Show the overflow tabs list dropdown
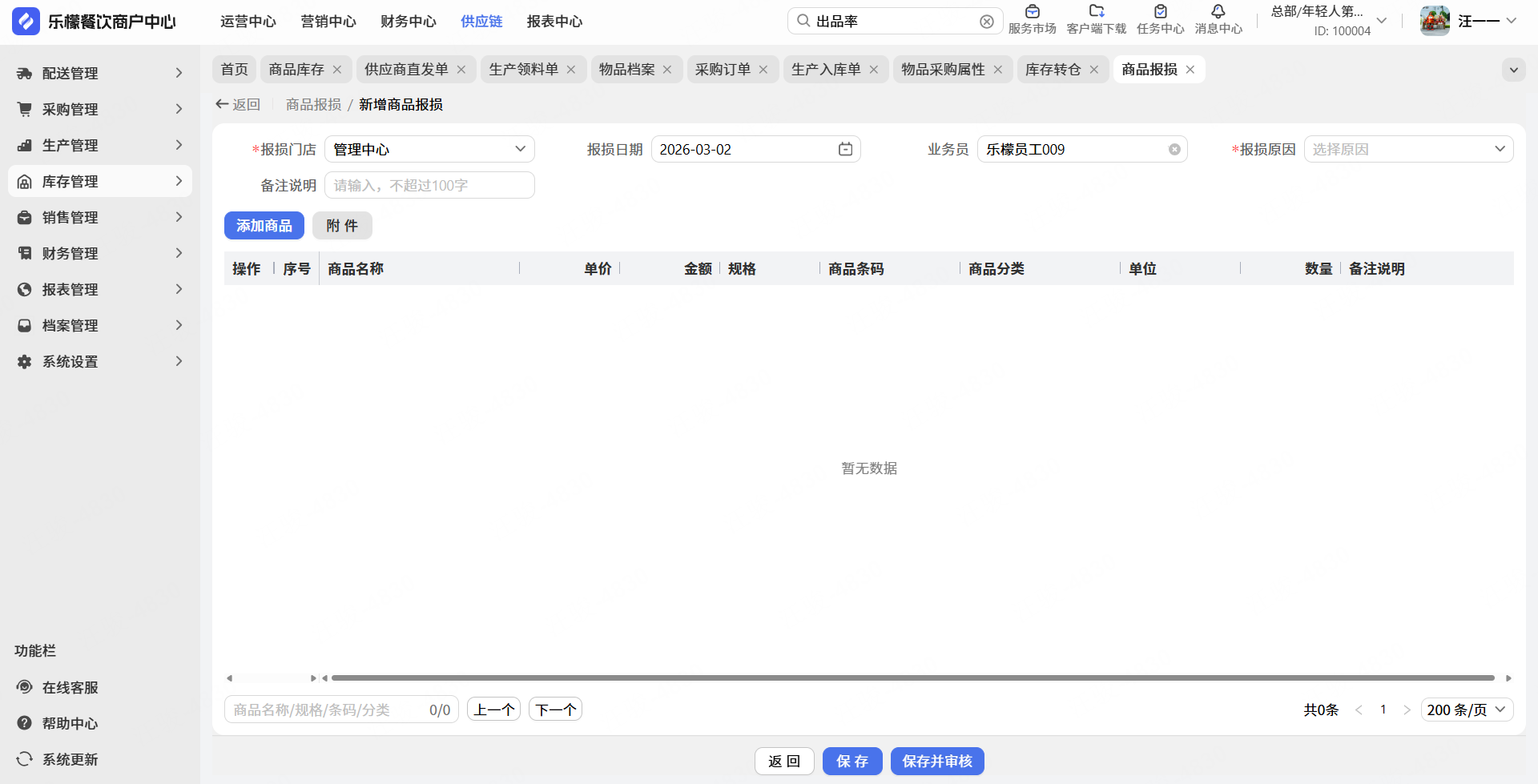Image resolution: width=1538 pixels, height=784 pixels. coord(1513,70)
